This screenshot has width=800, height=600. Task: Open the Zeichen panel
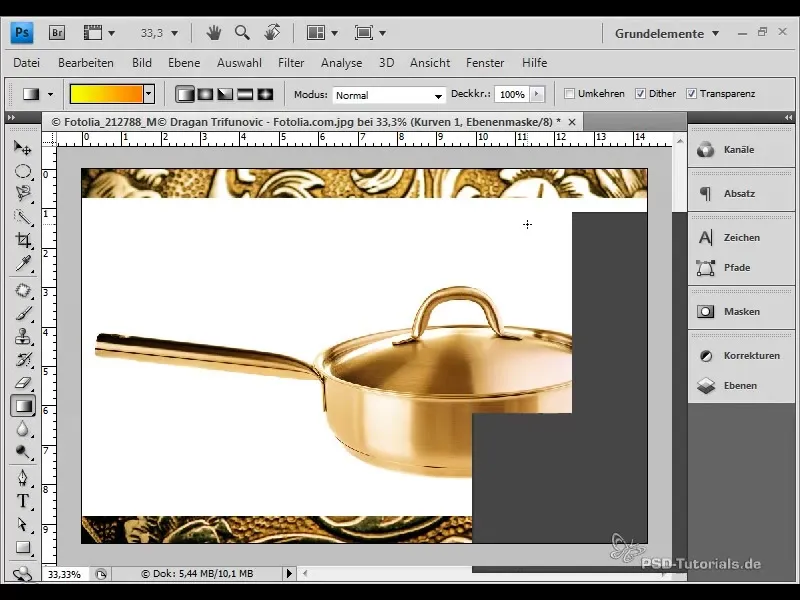[741, 238]
